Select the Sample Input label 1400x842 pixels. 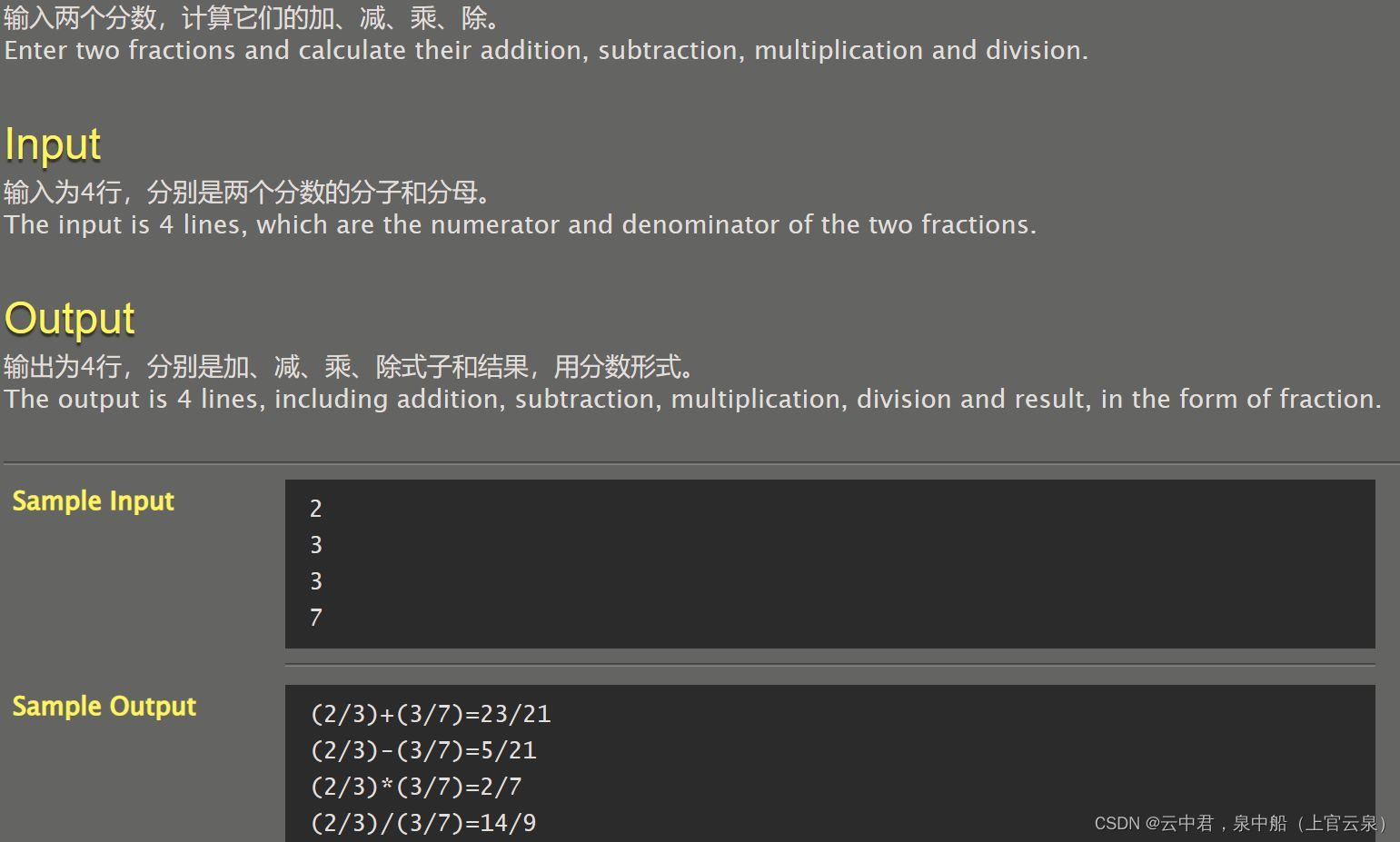coord(93,501)
